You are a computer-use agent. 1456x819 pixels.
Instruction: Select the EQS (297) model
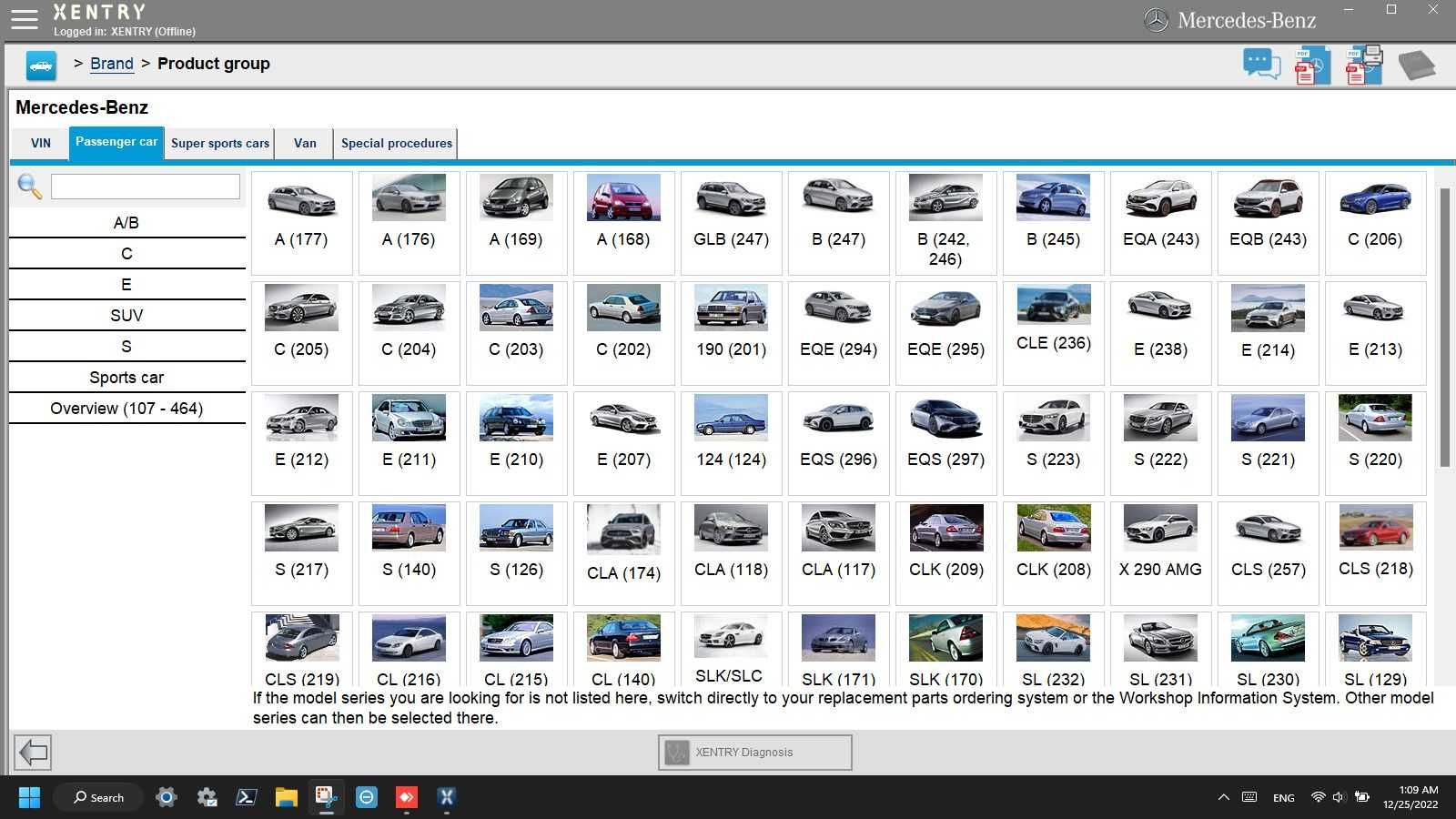[x=945, y=443]
